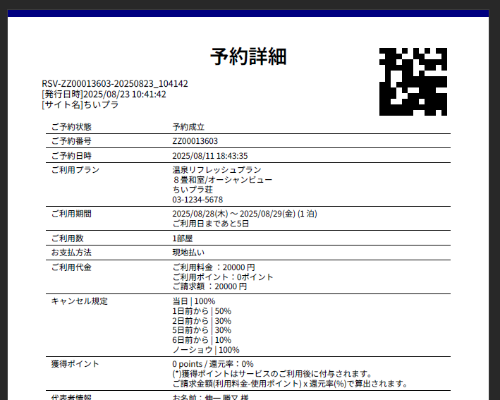Click the ご予約番号 label

71,141
